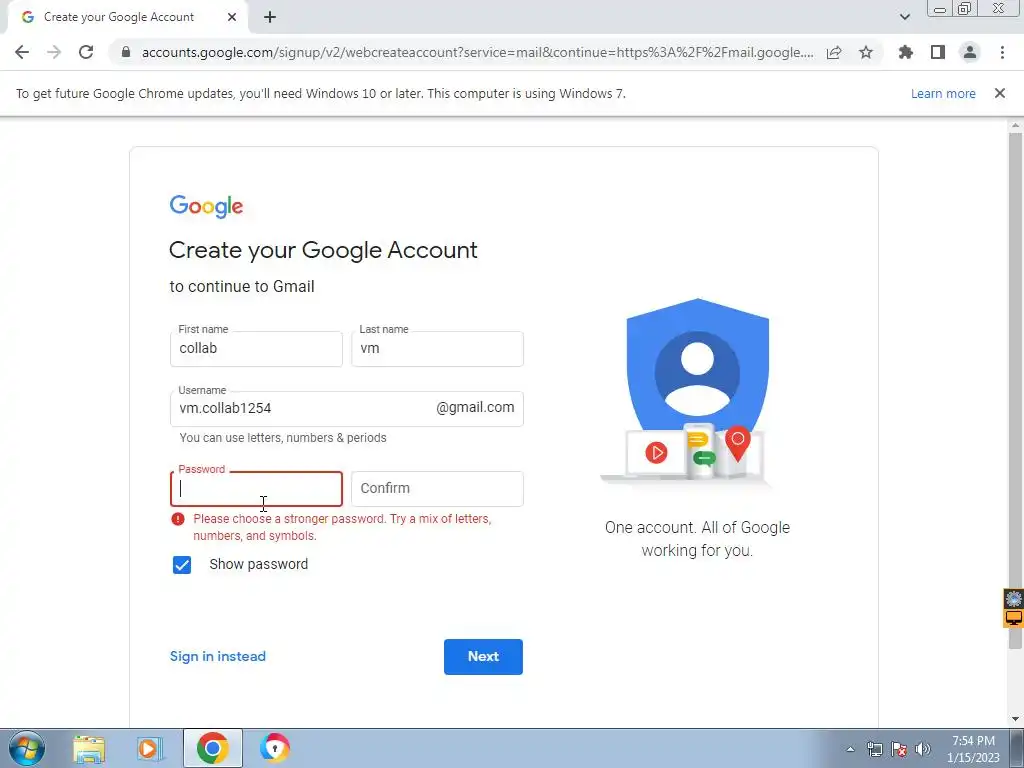Click the Google logo
Viewport: 1024px width, 768px height.
206,206
